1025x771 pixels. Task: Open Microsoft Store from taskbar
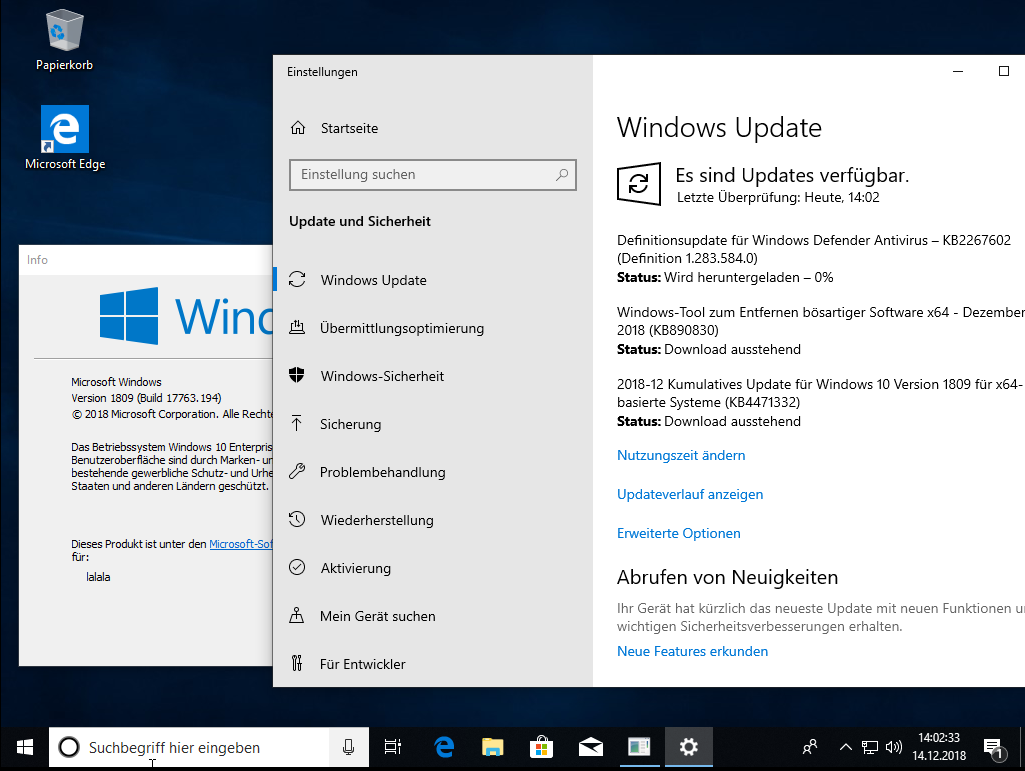point(541,747)
